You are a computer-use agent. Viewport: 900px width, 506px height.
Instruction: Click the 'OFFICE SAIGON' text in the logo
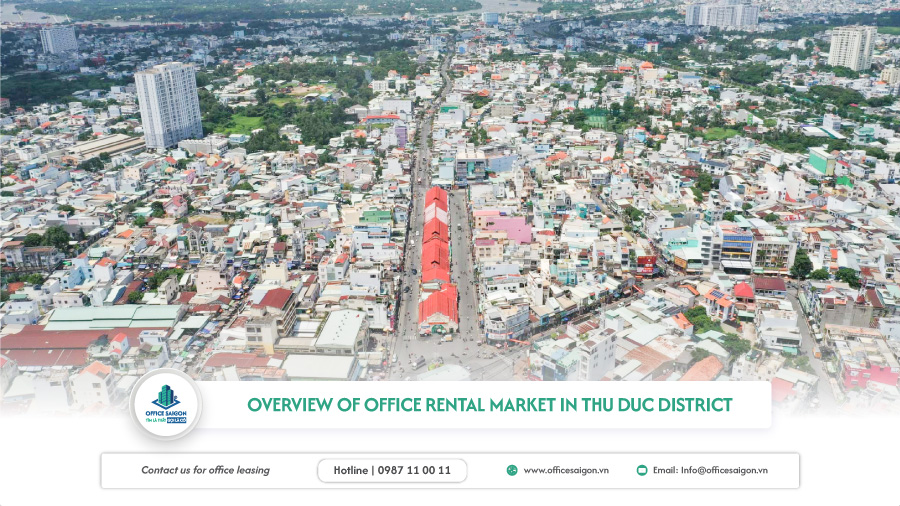[x=165, y=413]
